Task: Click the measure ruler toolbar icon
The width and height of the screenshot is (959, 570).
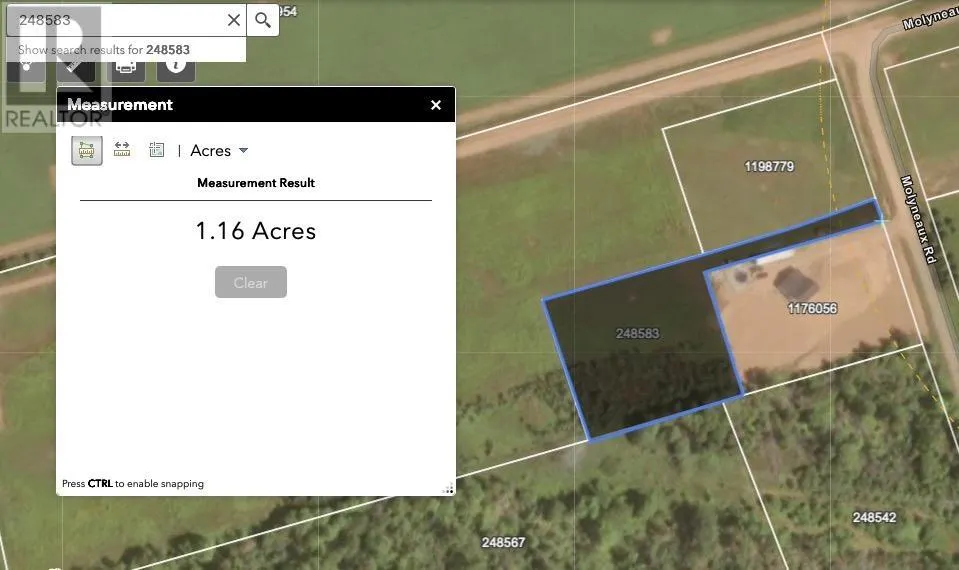Action: pyautogui.click(x=76, y=67)
